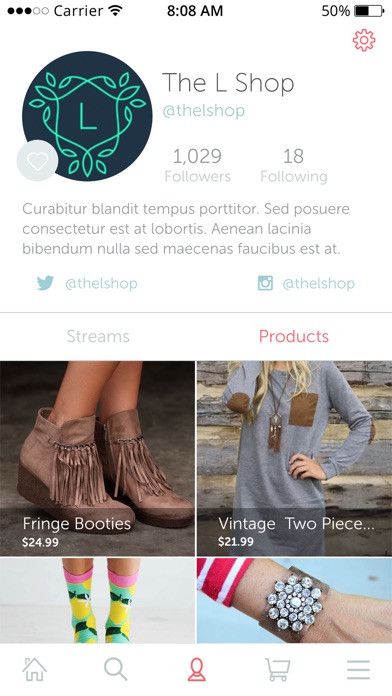Open the Vintage Two Piece product

[294, 459]
